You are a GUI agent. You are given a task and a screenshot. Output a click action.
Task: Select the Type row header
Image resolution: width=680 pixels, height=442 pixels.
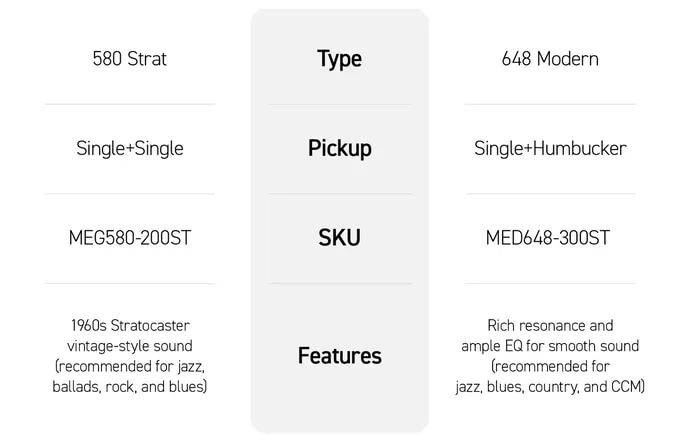tap(339, 59)
